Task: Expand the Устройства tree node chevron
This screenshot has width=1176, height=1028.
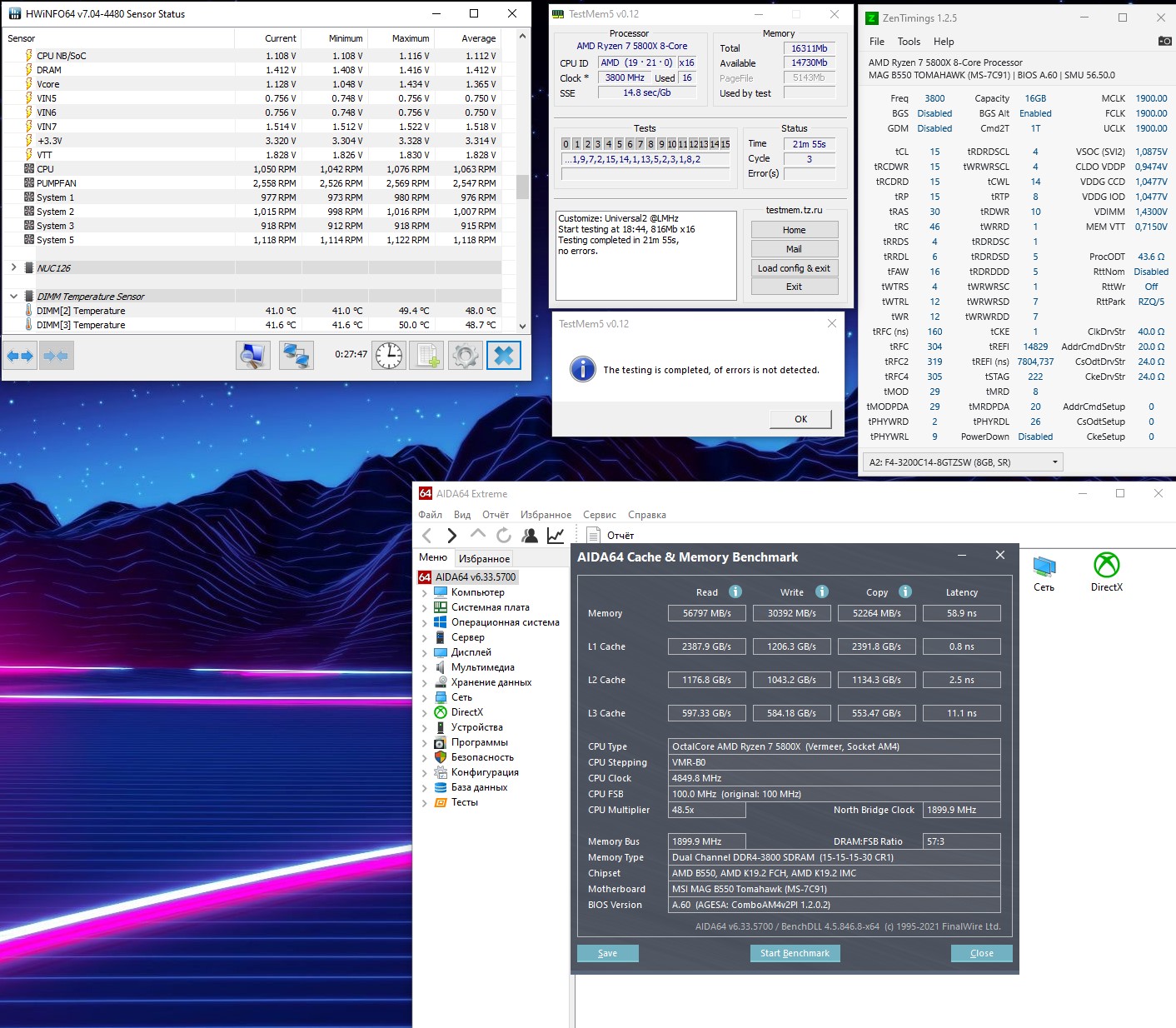Action: pyautogui.click(x=425, y=728)
